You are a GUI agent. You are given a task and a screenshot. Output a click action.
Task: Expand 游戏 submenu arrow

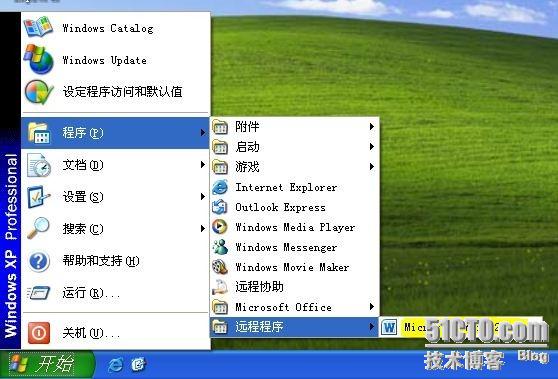372,166
